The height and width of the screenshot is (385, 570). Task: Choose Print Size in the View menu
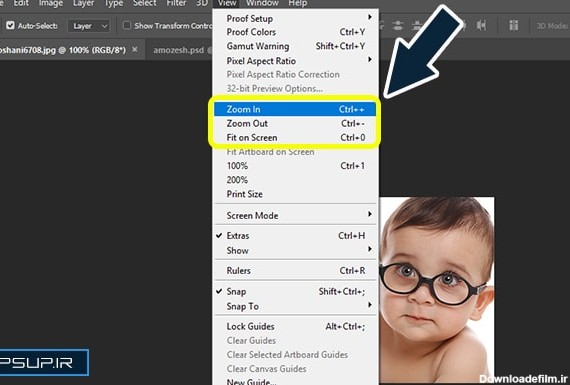click(x=295, y=194)
